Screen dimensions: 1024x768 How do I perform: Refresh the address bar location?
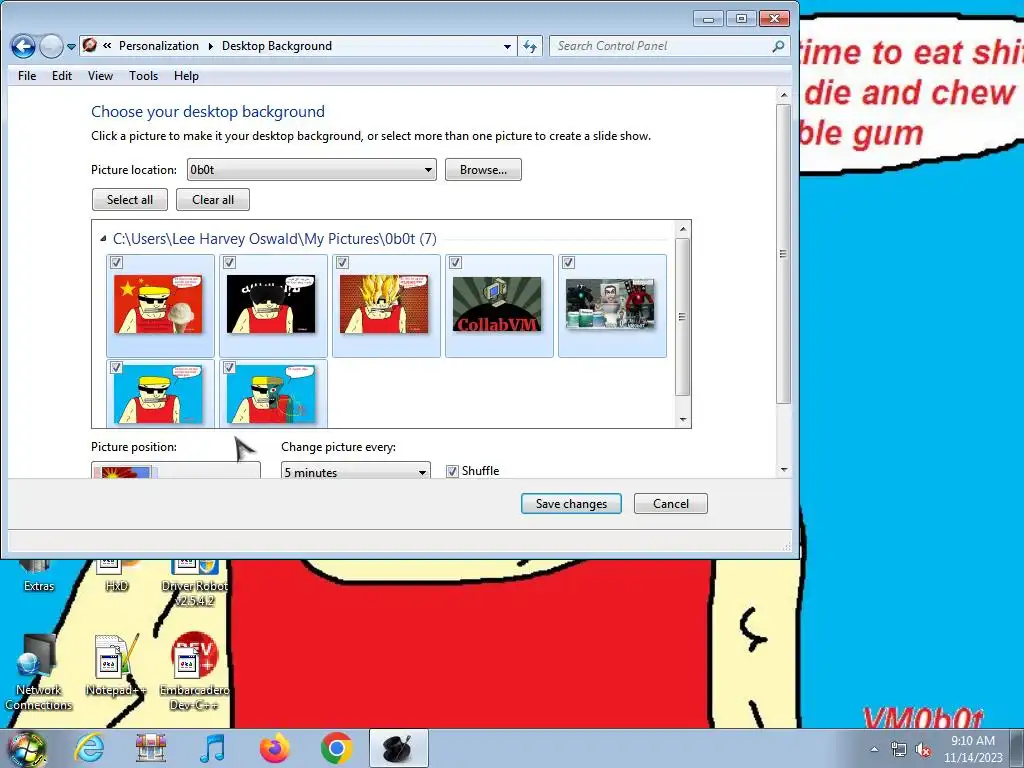(530, 46)
